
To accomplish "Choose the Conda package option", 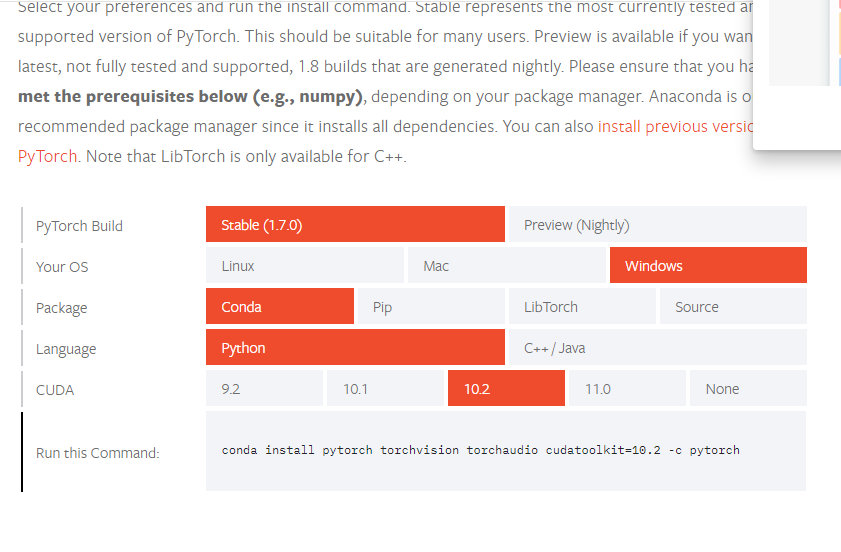I will (280, 306).
